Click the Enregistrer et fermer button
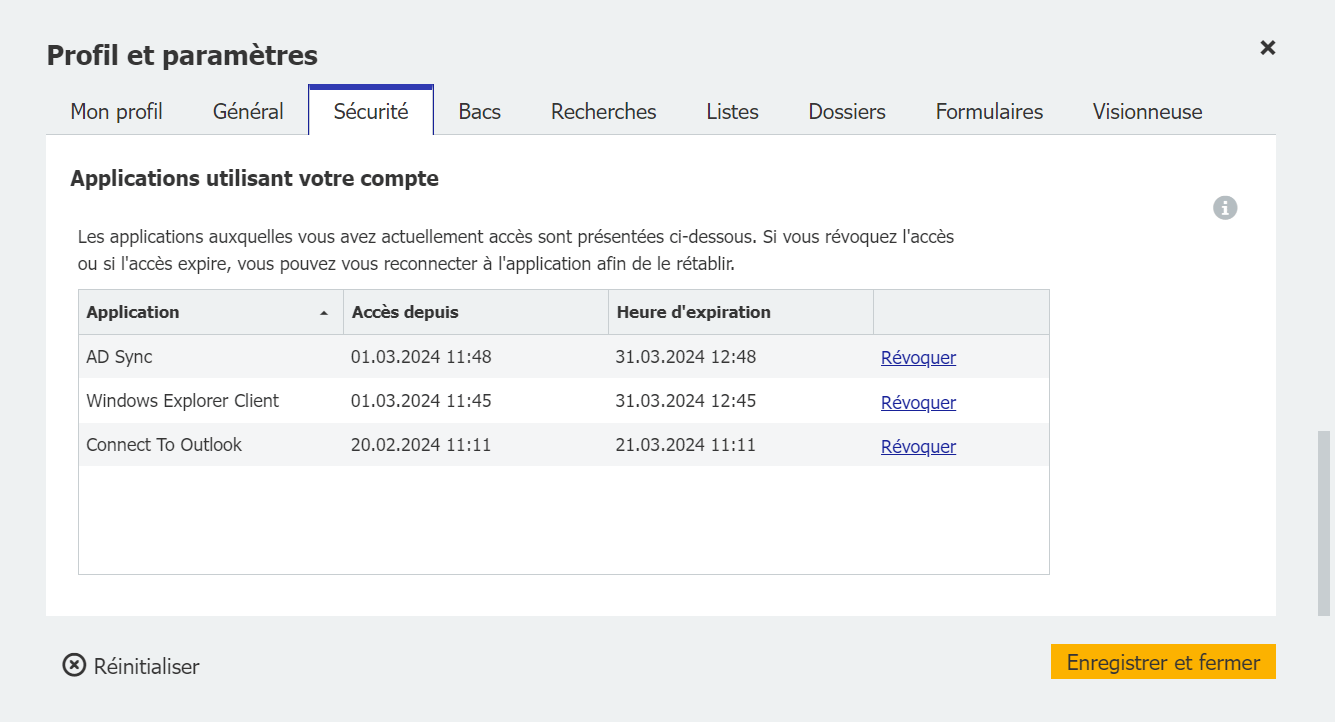The image size is (1335, 722). 1162,662
